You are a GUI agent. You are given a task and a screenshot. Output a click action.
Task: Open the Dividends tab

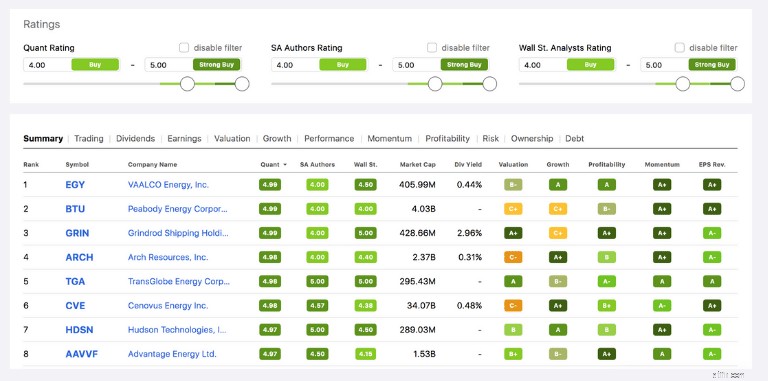coord(135,139)
